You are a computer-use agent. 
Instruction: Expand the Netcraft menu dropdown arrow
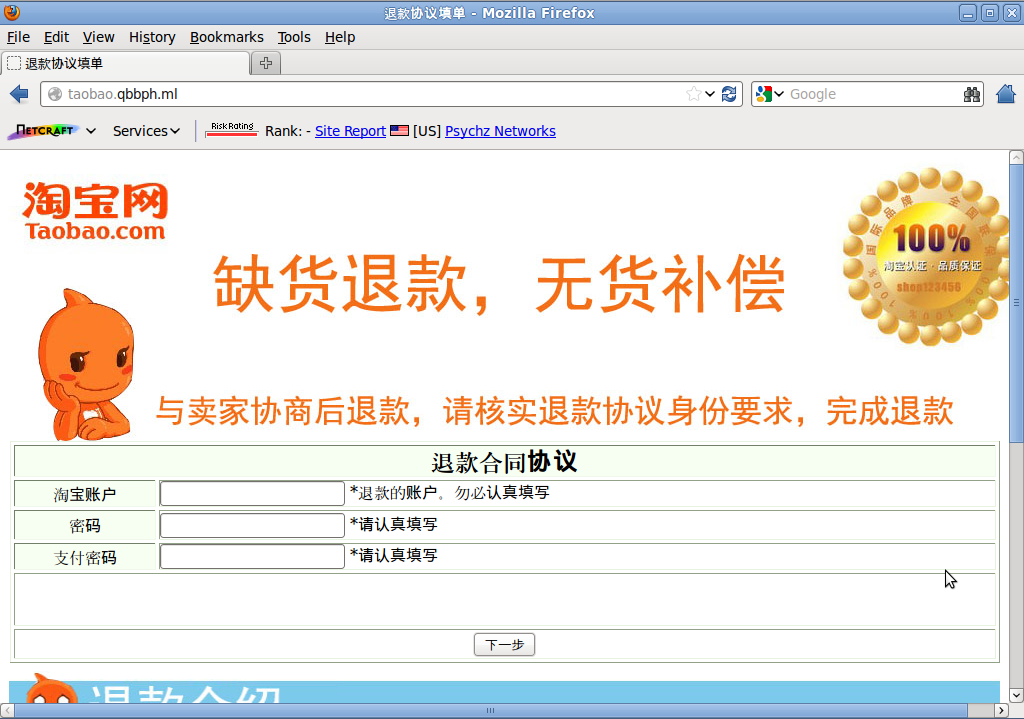(x=91, y=131)
